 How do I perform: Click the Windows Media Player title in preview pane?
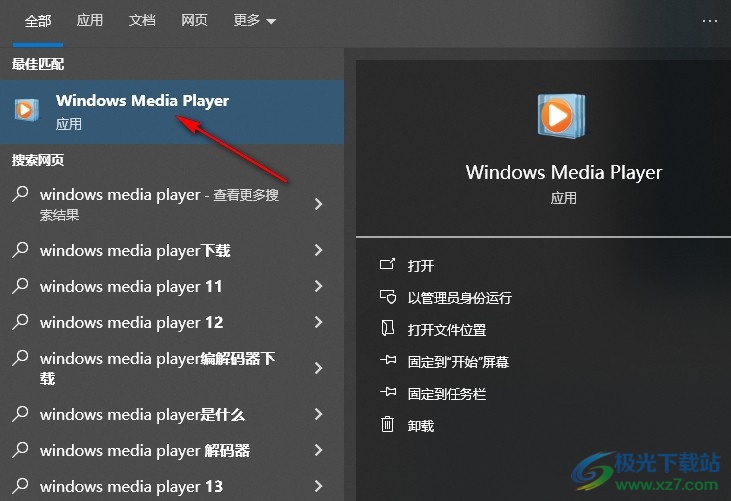564,172
